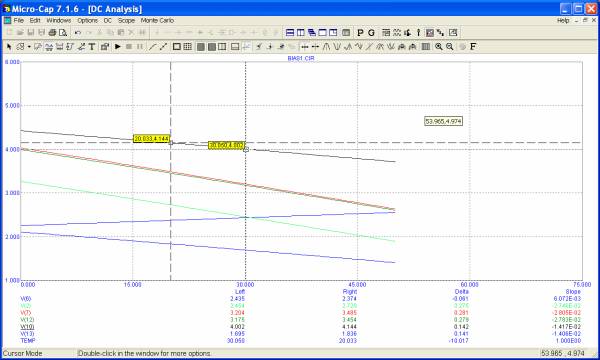Click the bold 'P' toolbar icon
600x360 pixels.
(x=360, y=33)
